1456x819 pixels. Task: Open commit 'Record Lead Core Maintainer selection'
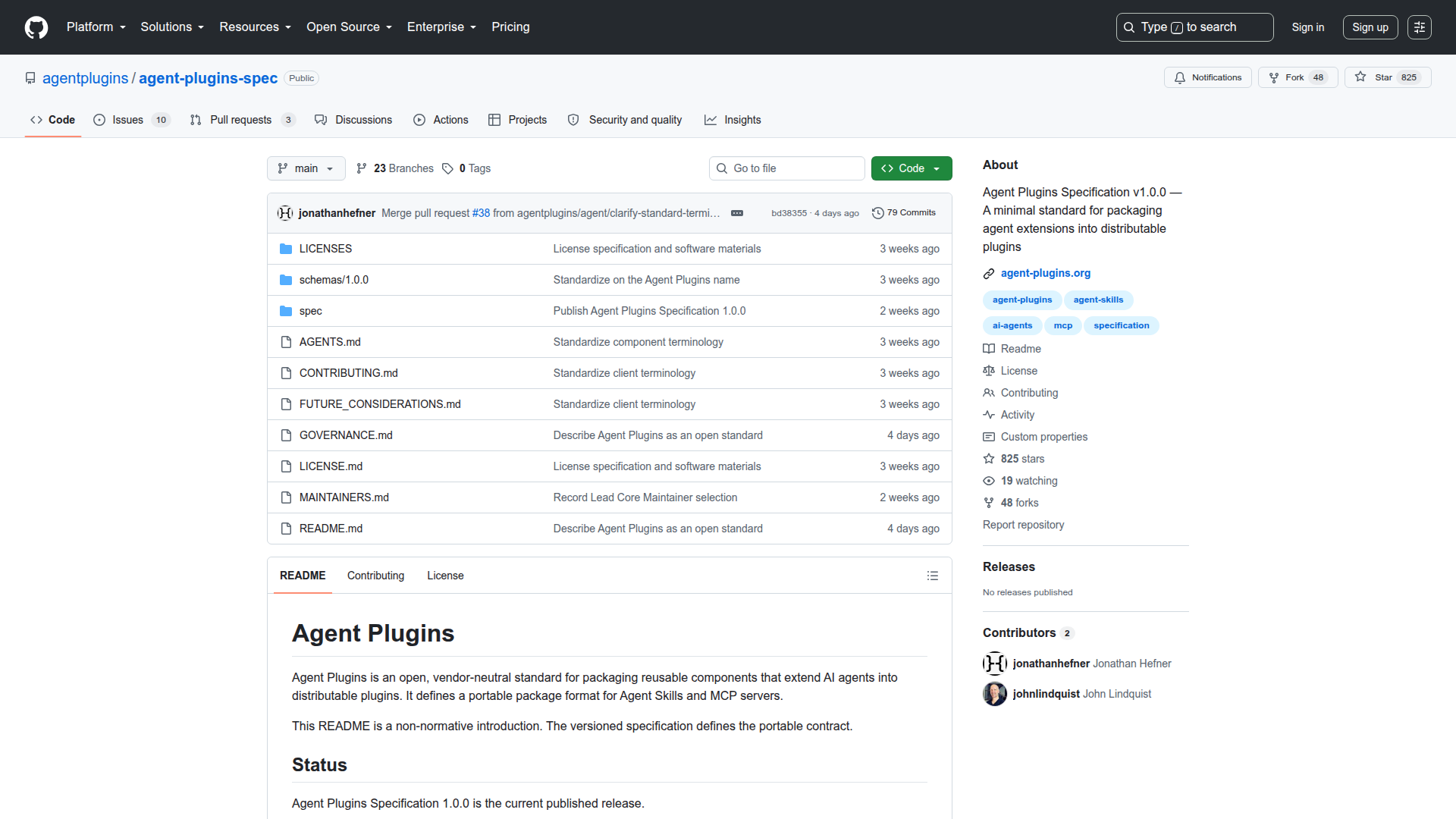tap(645, 497)
